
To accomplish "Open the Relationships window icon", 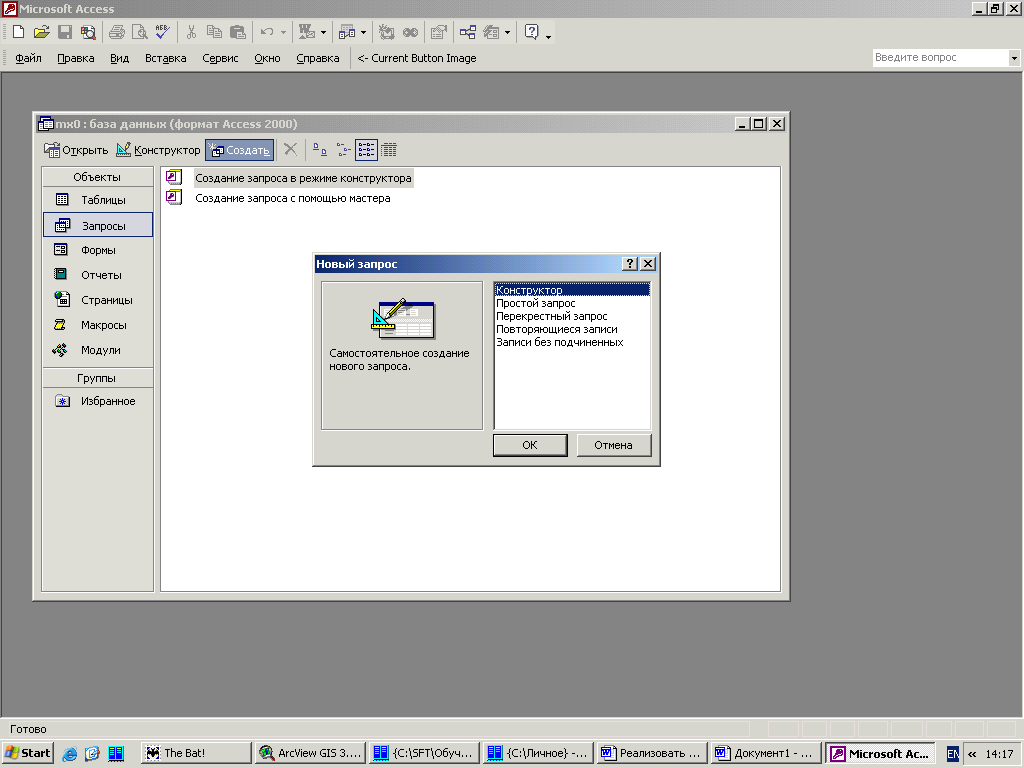I will (x=468, y=31).
